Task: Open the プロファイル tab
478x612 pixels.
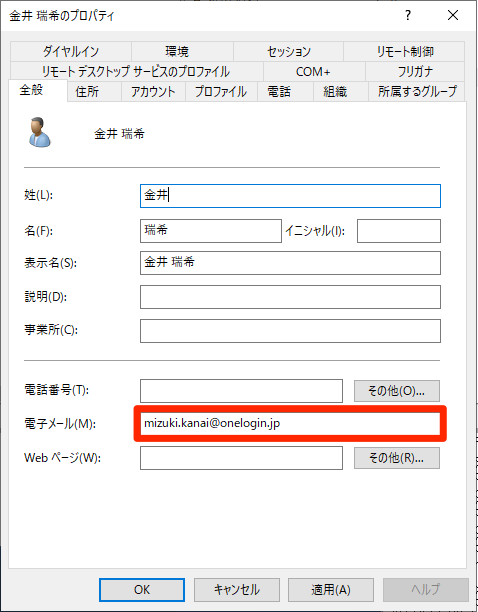Action: 221,92
